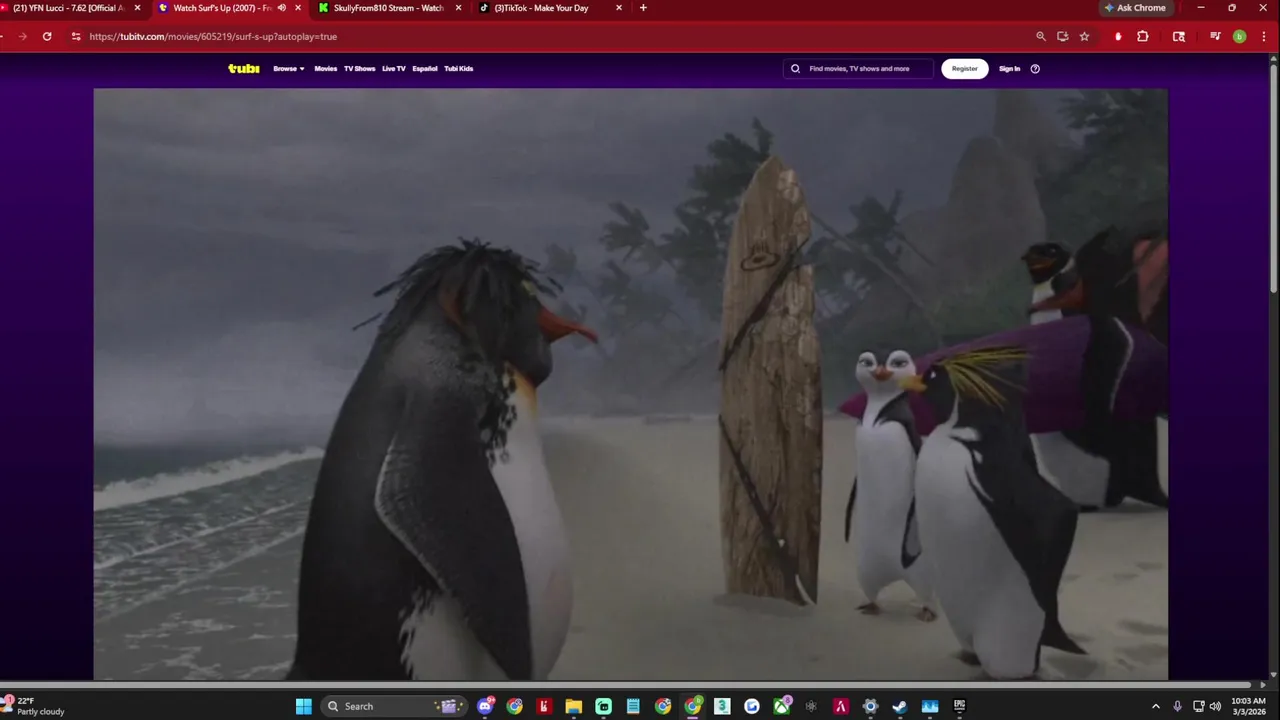This screenshot has width=1280, height=720.
Task: Click the forward navigation arrow
Action: 22,36
